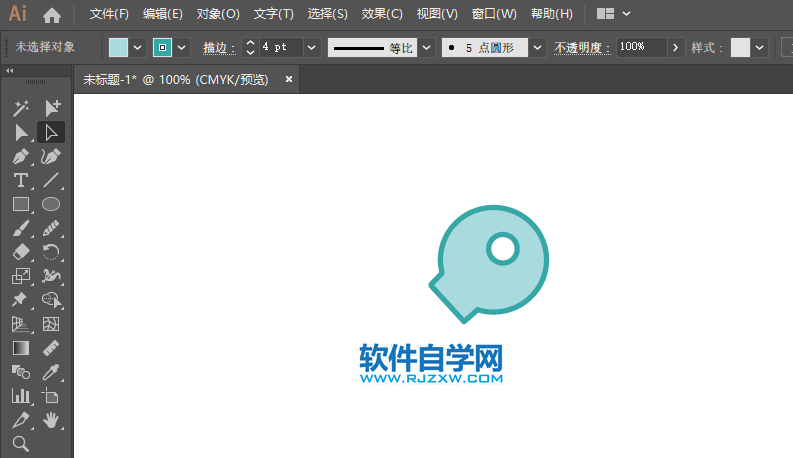Open the 文件(F) menu
The image size is (793, 458).
click(109, 14)
